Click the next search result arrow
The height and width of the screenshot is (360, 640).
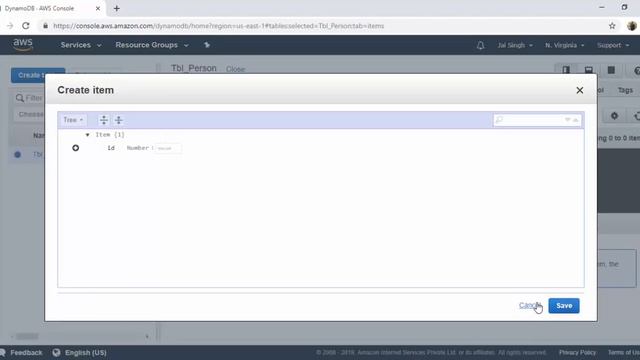pyautogui.click(x=567, y=120)
